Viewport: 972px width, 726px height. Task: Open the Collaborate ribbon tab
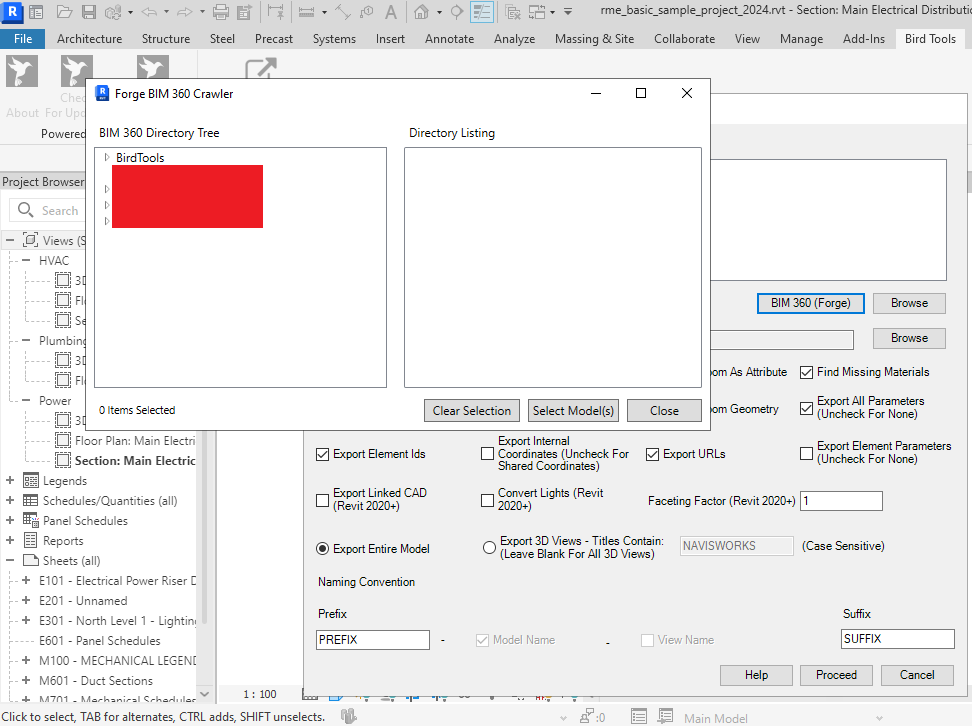point(684,38)
